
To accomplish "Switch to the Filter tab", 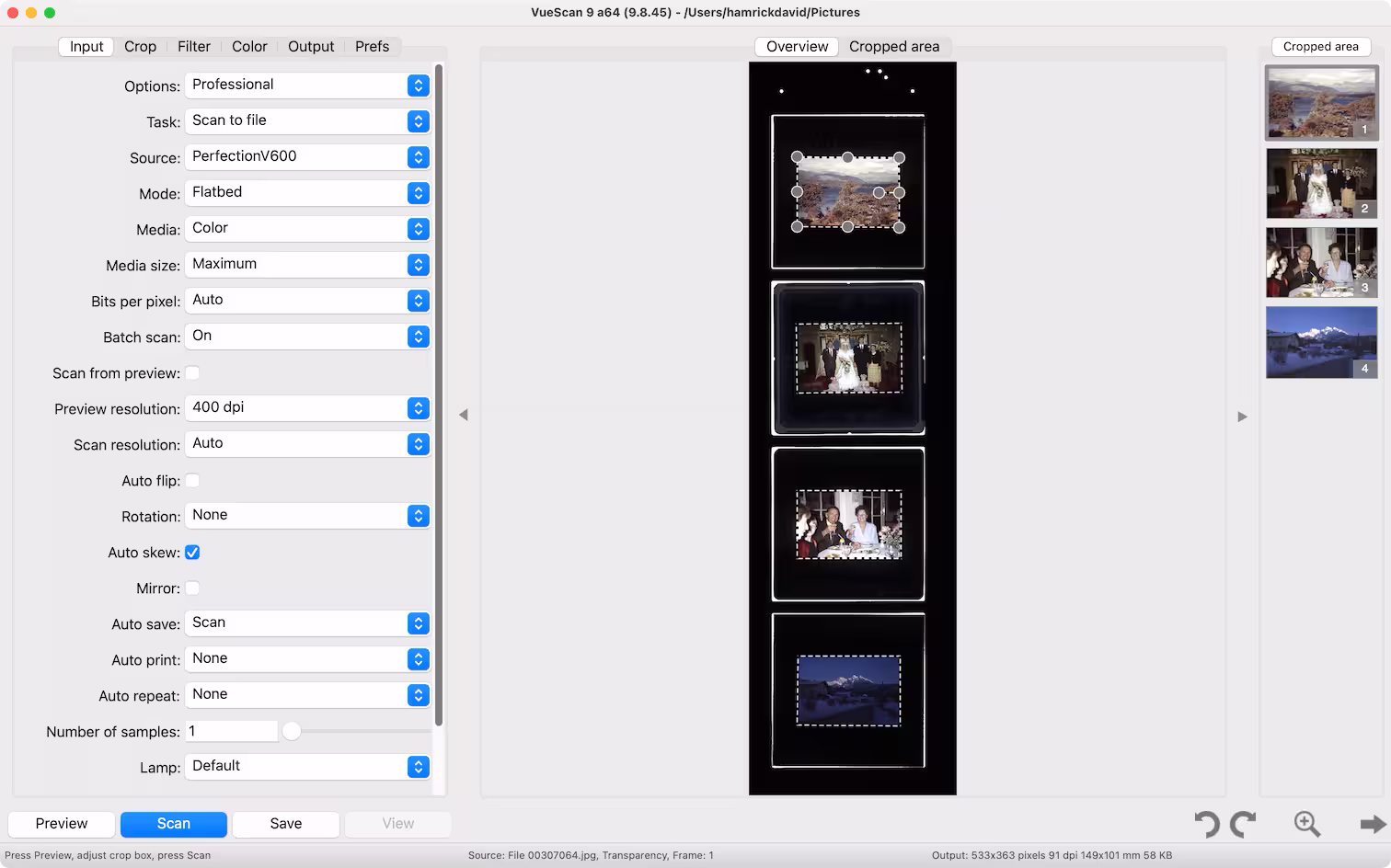I will [193, 47].
